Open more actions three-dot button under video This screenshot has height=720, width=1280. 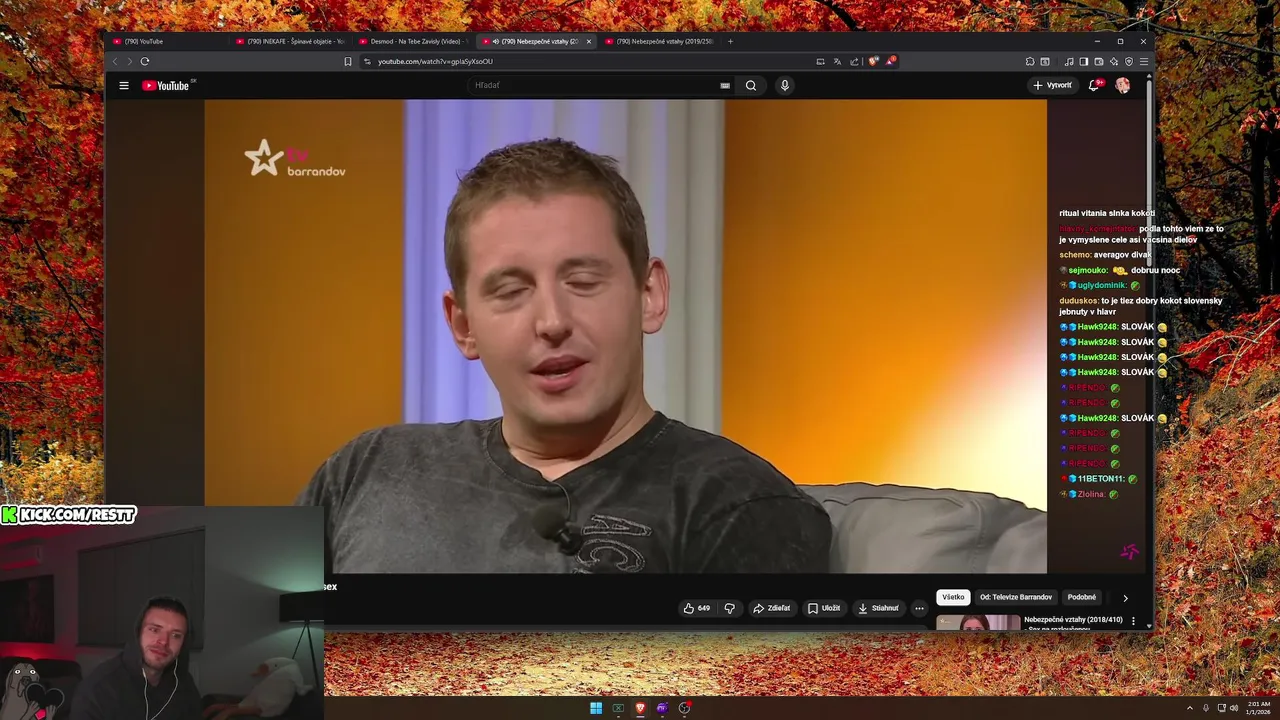(919, 608)
